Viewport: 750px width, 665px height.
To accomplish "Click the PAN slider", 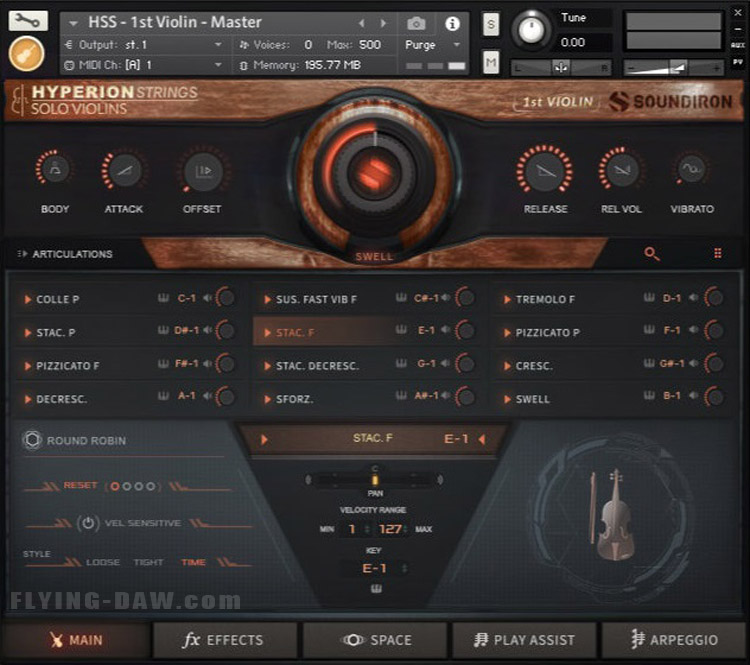I will tap(375, 479).
